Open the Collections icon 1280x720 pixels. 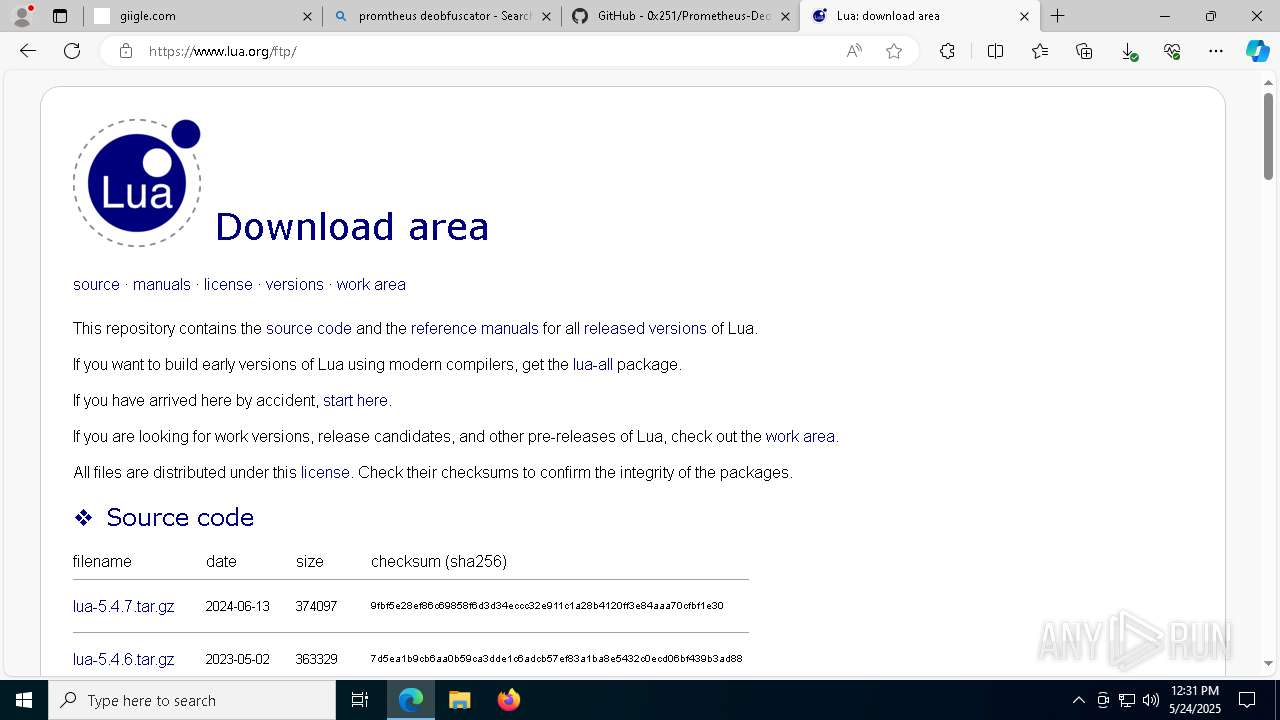point(1084,51)
